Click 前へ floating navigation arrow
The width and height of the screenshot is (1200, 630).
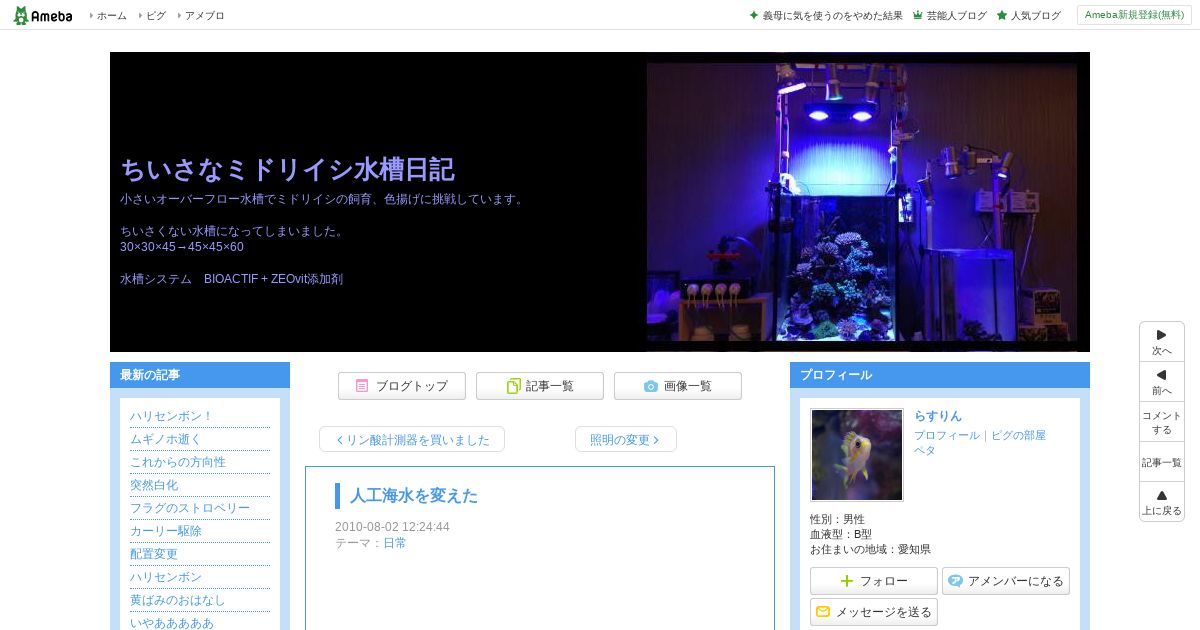pyautogui.click(x=1161, y=382)
